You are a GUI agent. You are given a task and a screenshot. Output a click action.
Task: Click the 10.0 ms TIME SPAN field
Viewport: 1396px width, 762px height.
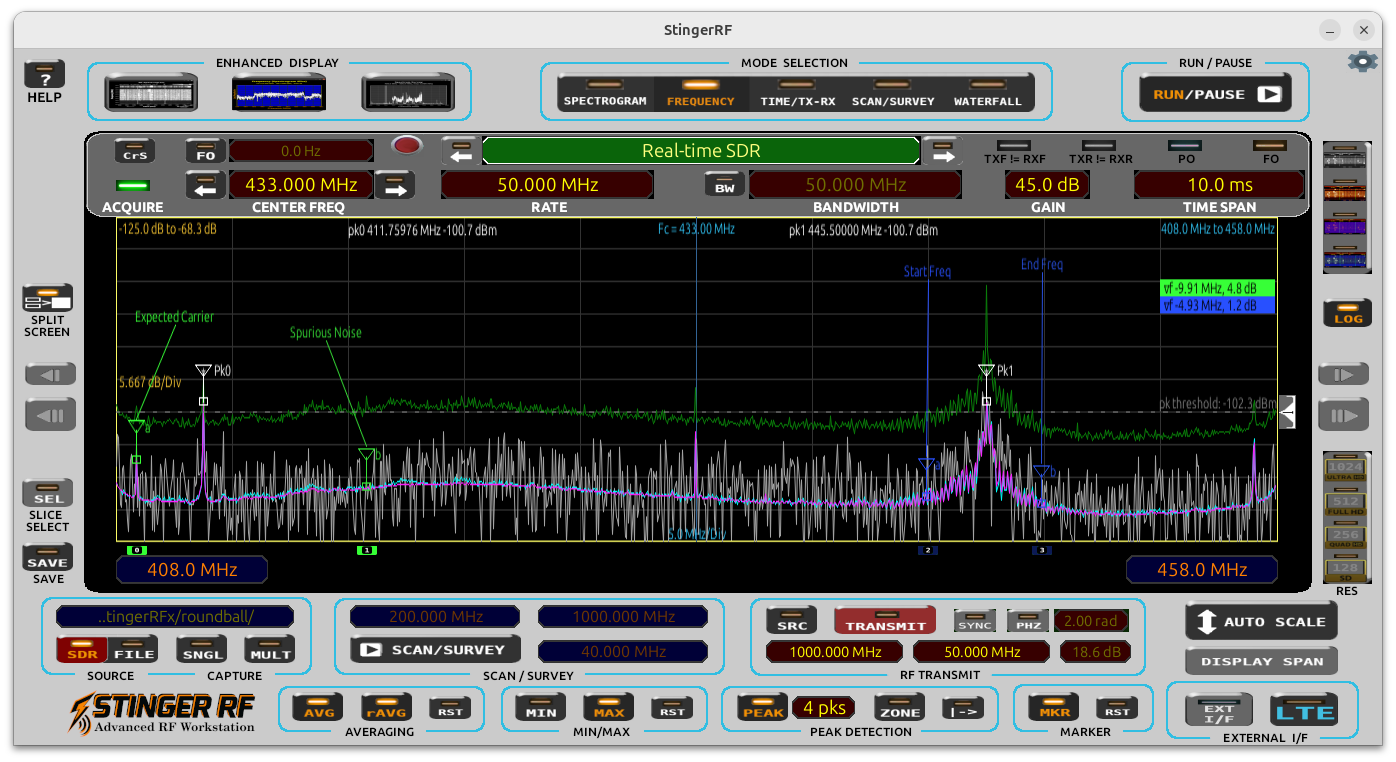(x=1219, y=185)
